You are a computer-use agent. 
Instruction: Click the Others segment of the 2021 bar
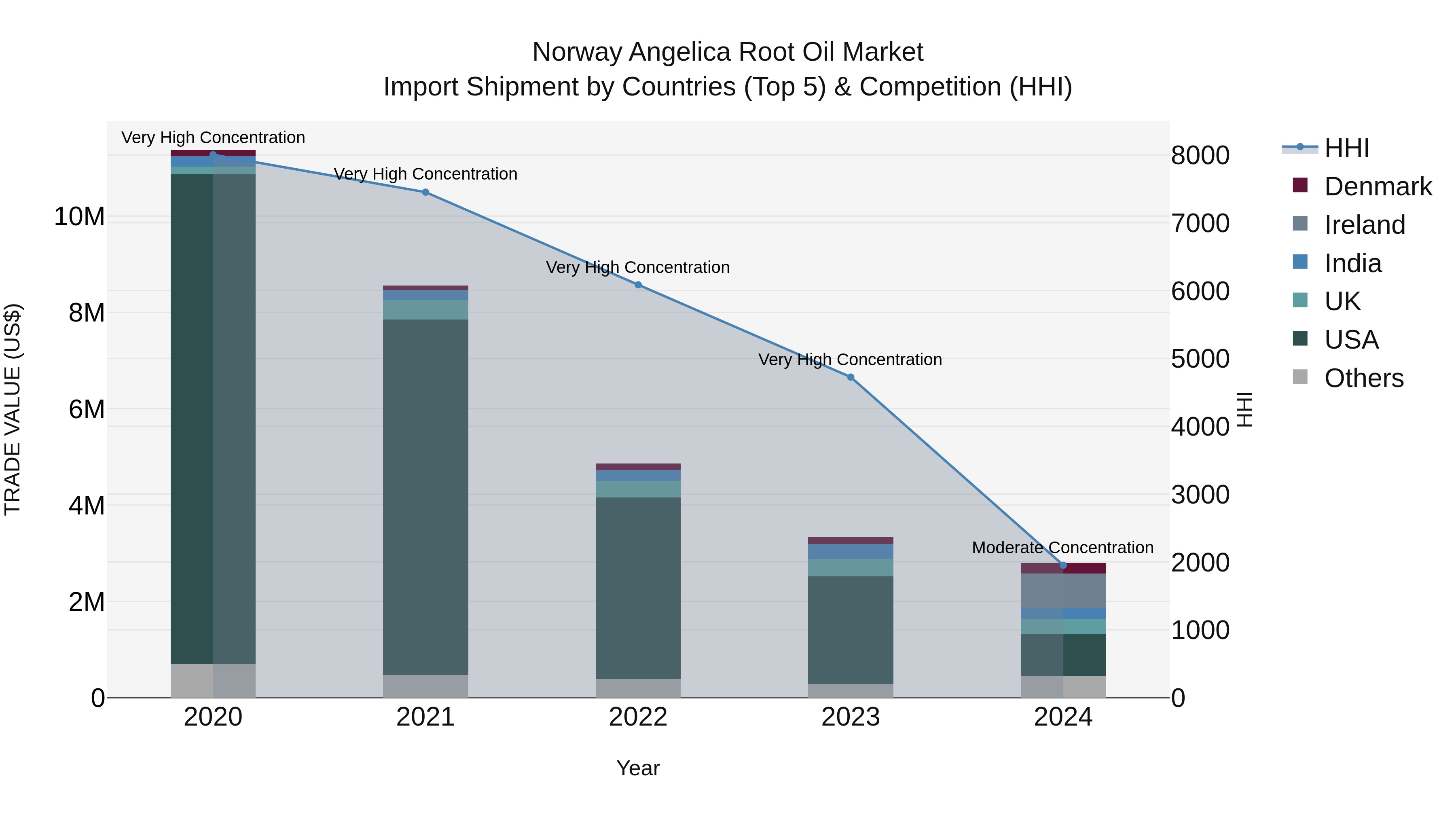(x=425, y=686)
